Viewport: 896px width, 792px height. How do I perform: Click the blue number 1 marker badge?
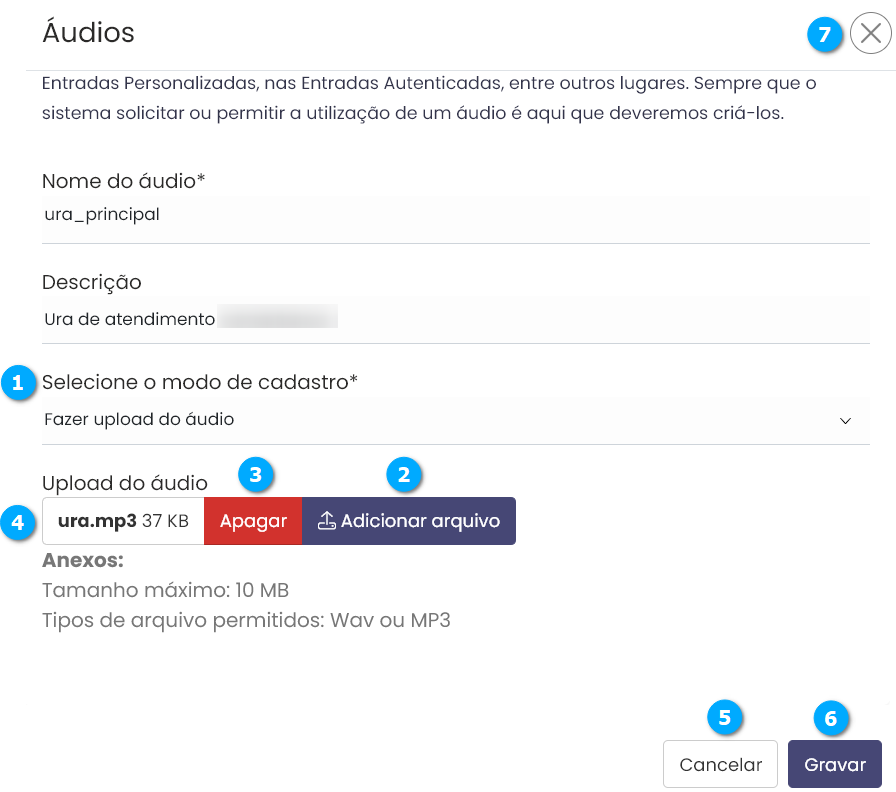pos(17,383)
